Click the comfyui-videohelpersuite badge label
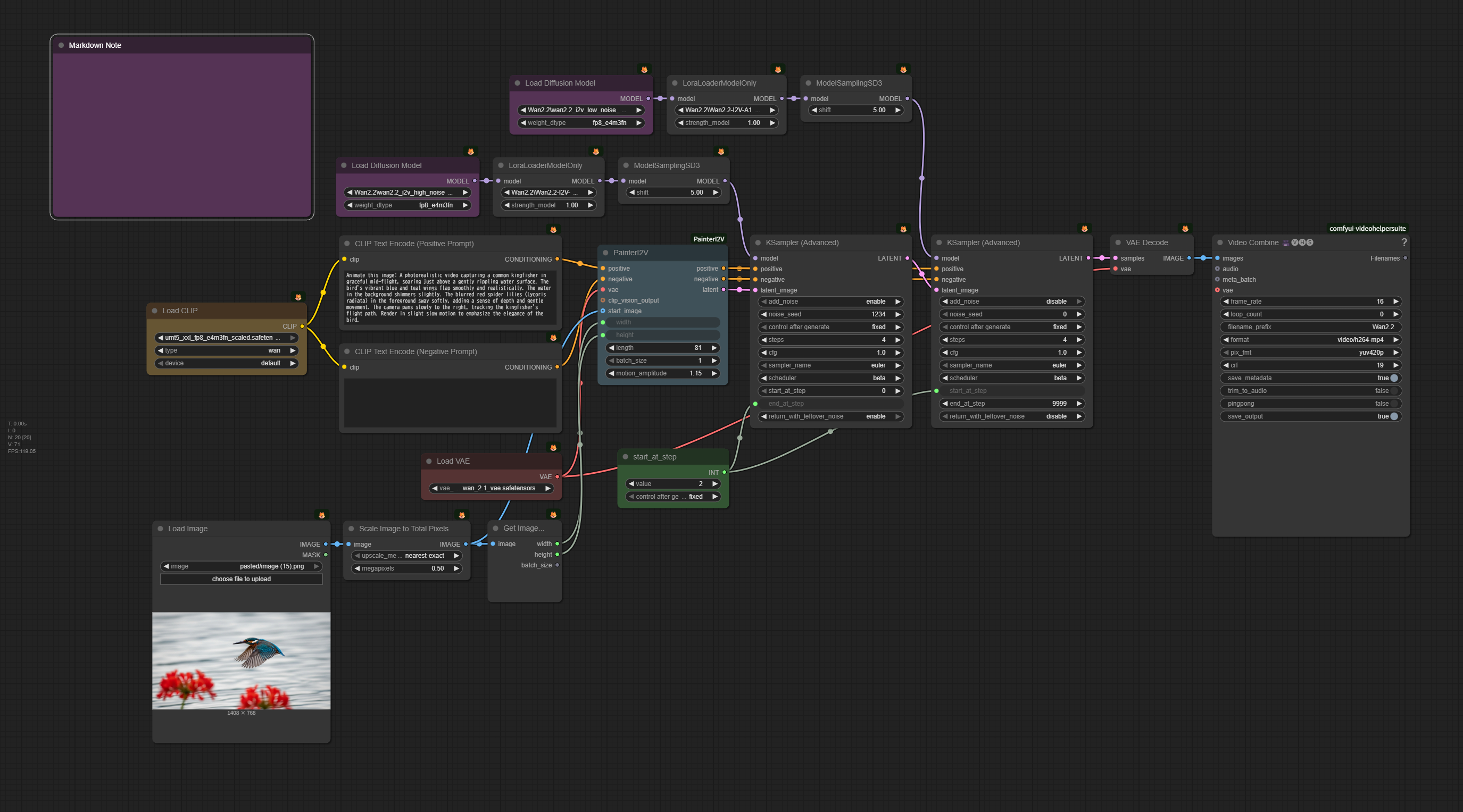This screenshot has width=1463, height=812. [1367, 229]
